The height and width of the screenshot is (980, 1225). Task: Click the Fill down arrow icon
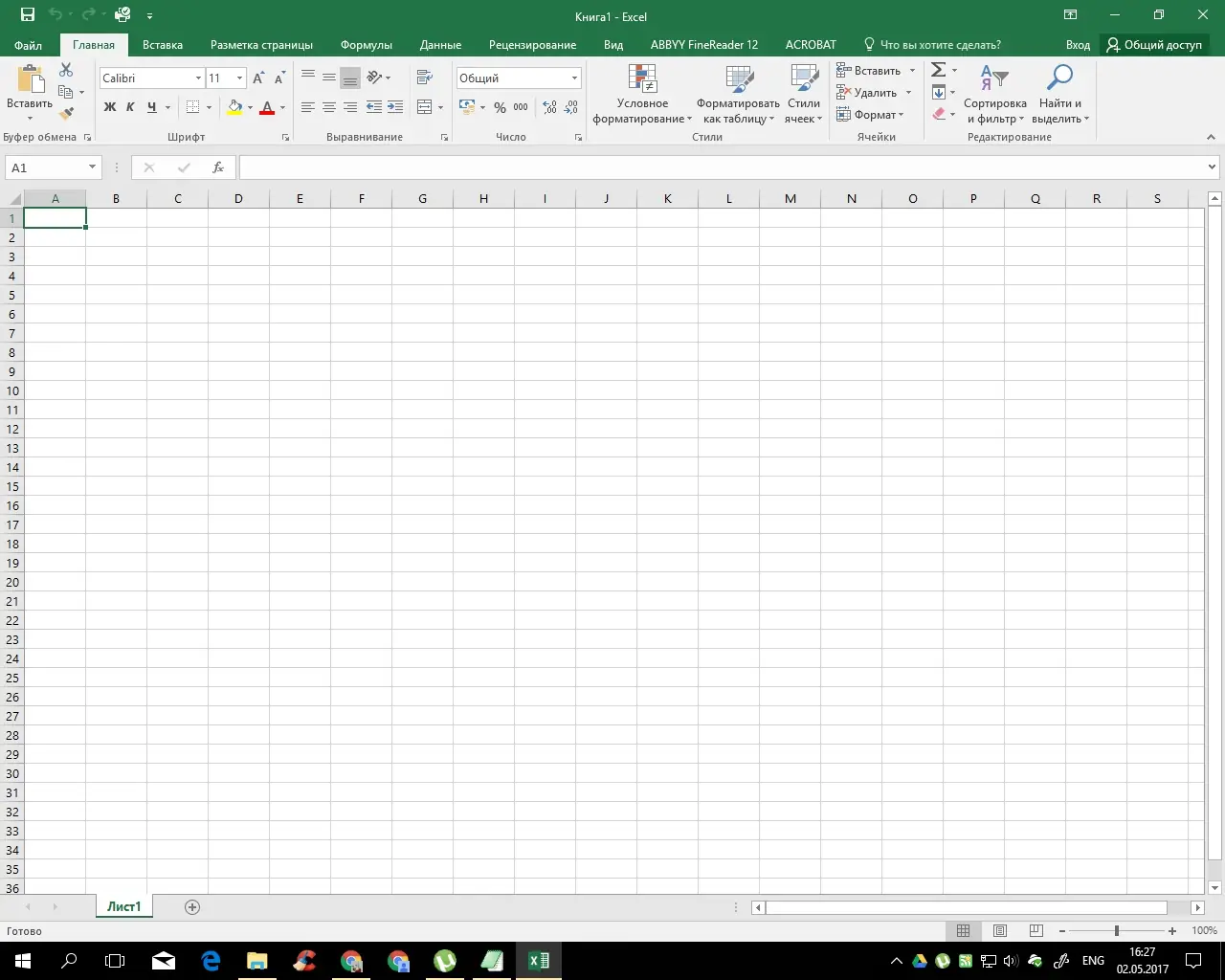tap(939, 92)
